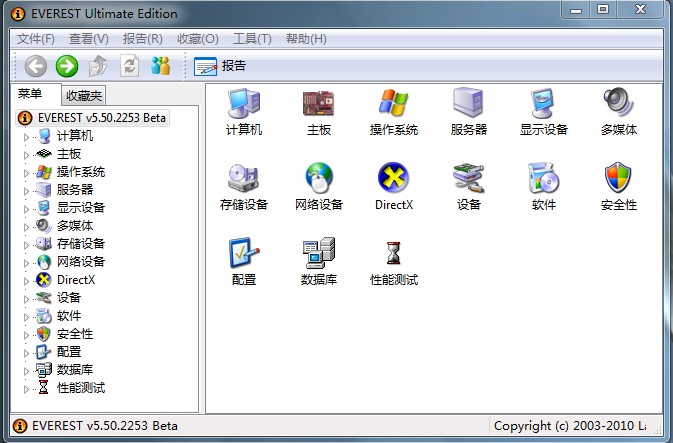
Task: Click the users (people) toolbar icon
Action: (161, 66)
